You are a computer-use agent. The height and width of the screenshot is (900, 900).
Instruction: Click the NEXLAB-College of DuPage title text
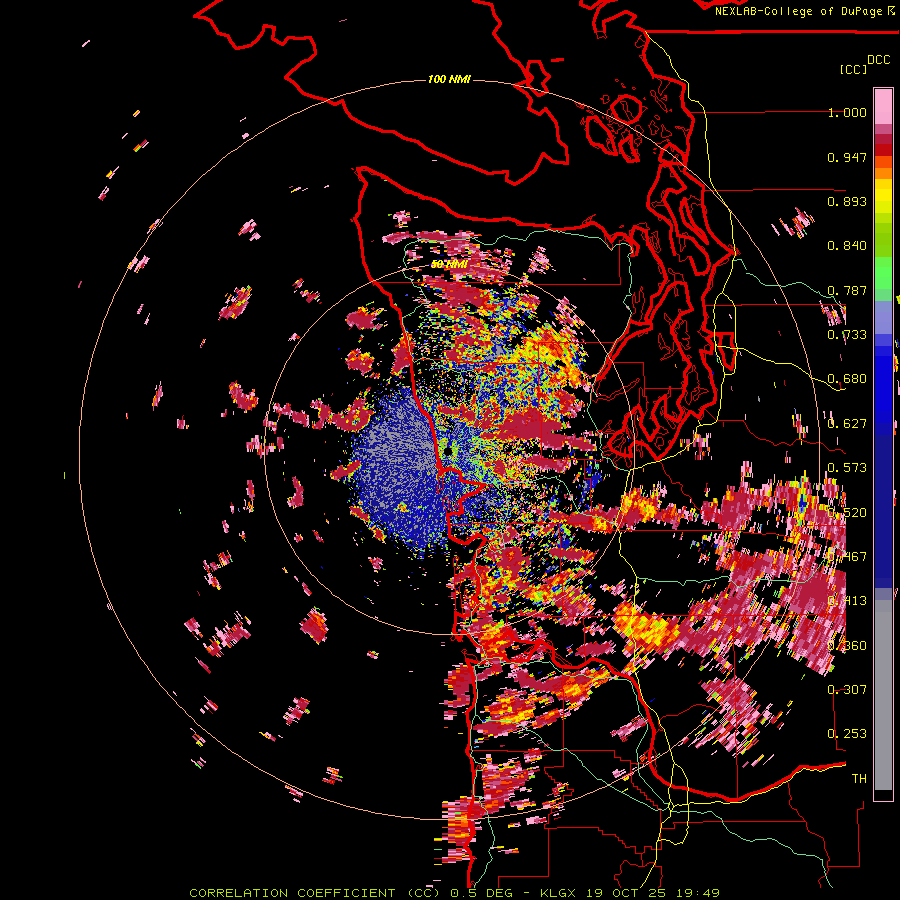click(x=801, y=11)
